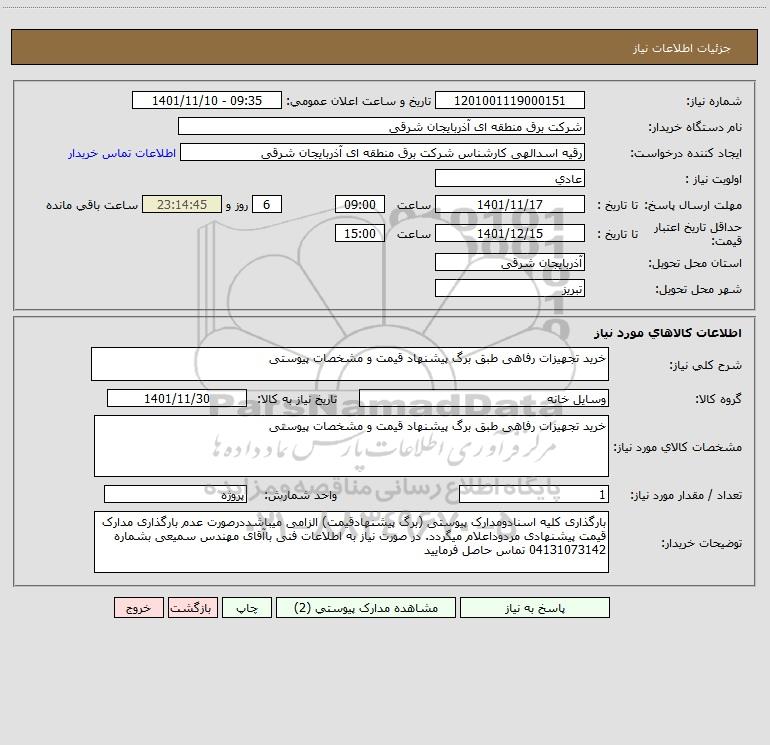Open مشاهده مدارک پیوستی (2) button

tap(366, 607)
